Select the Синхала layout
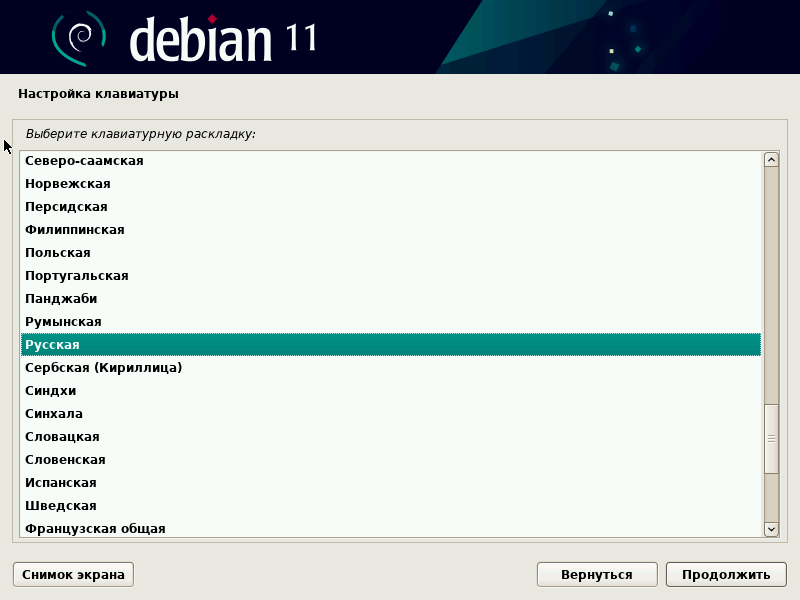This screenshot has height=600, width=800. [x=100, y=413]
